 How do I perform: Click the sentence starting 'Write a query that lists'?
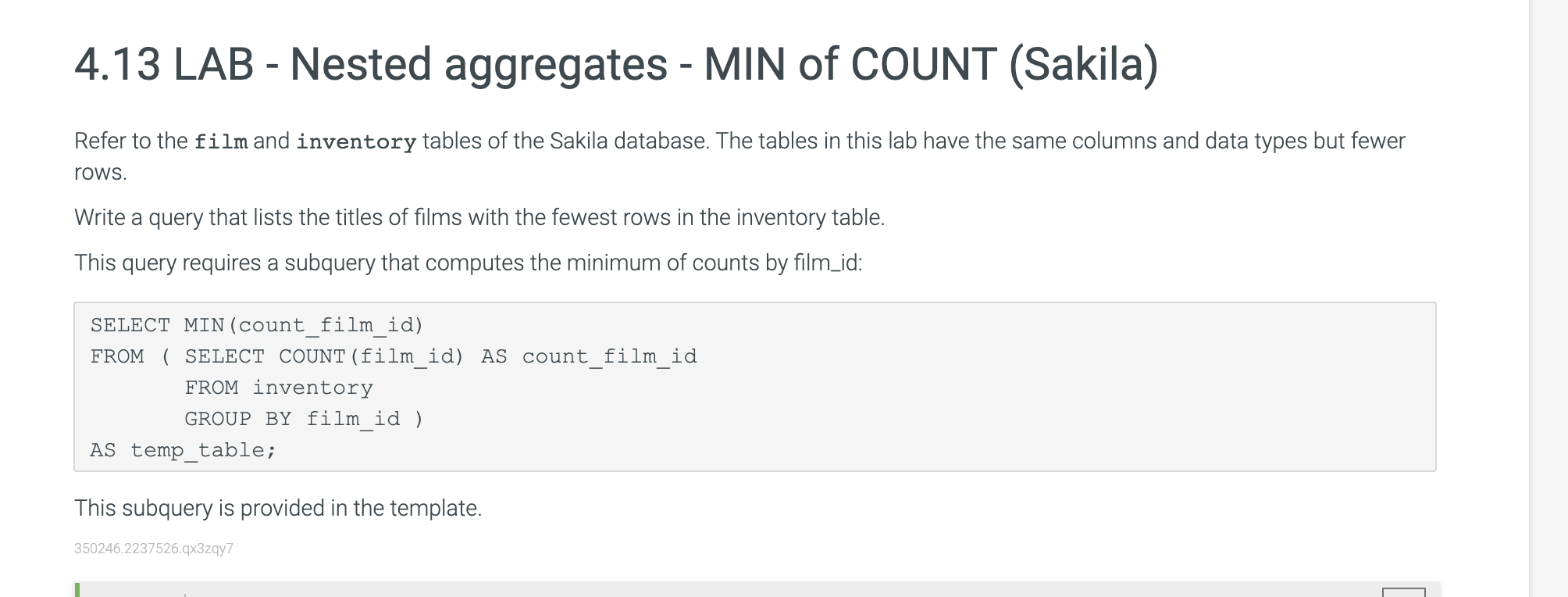pos(479,217)
